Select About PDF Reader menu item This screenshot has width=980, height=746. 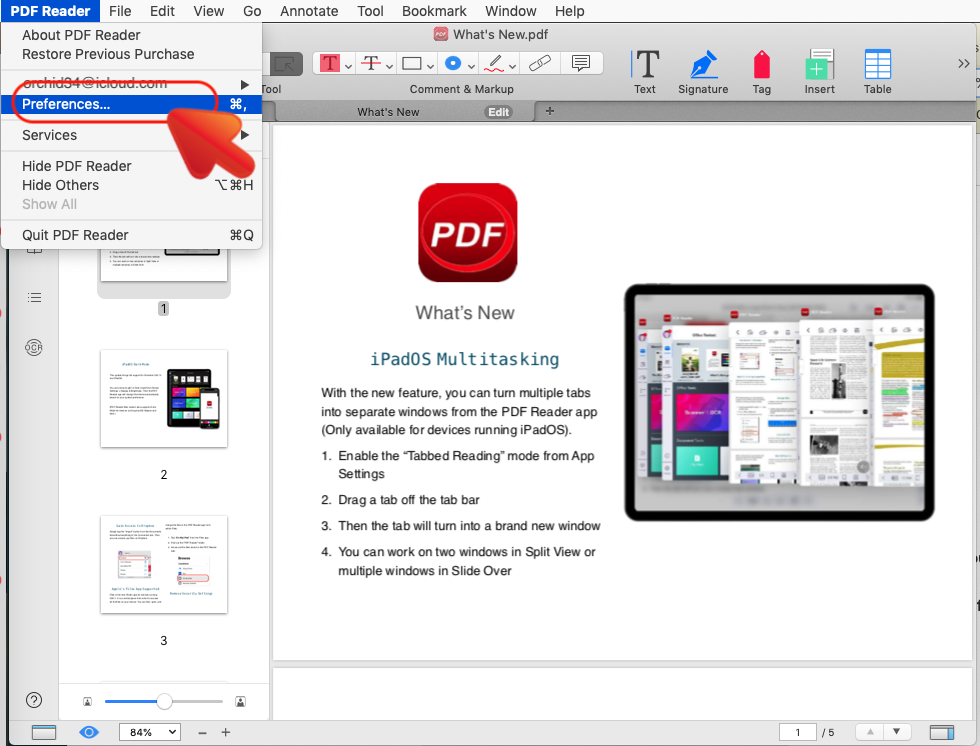(x=131, y=35)
